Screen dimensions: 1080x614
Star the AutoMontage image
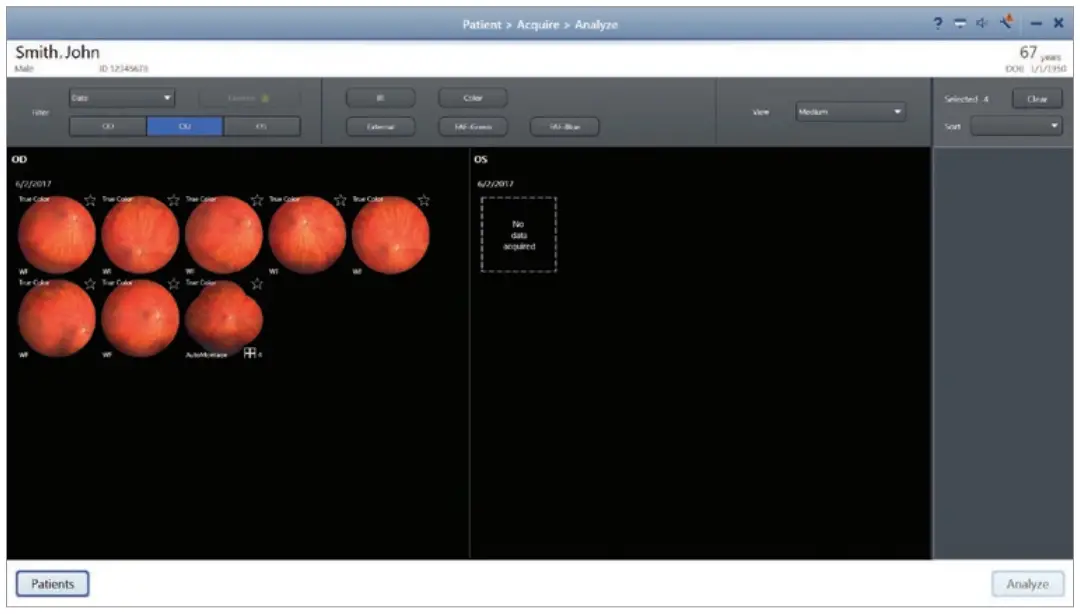point(257,283)
